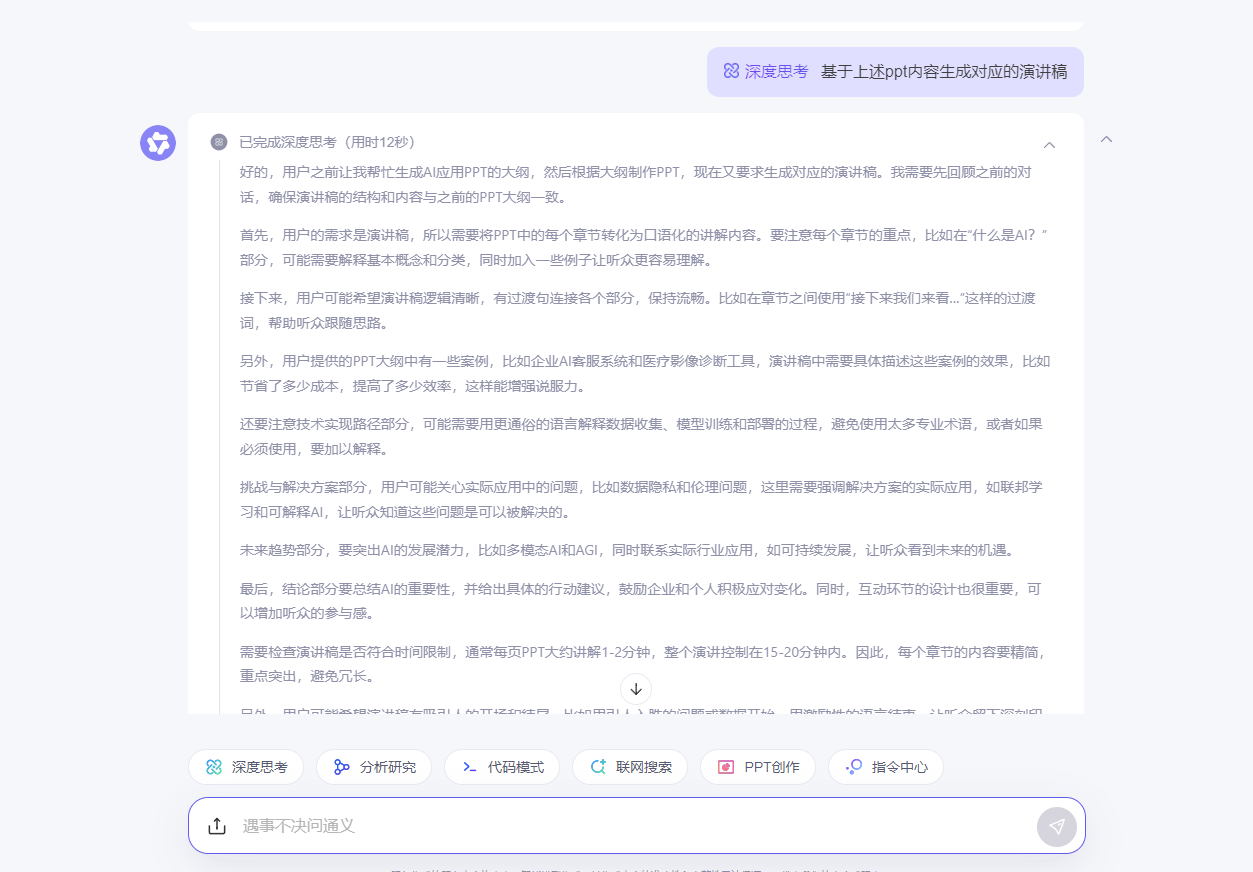Expand remaining thinking text with the circular down arrow
Image resolution: width=1253 pixels, height=872 pixels.
634,689
